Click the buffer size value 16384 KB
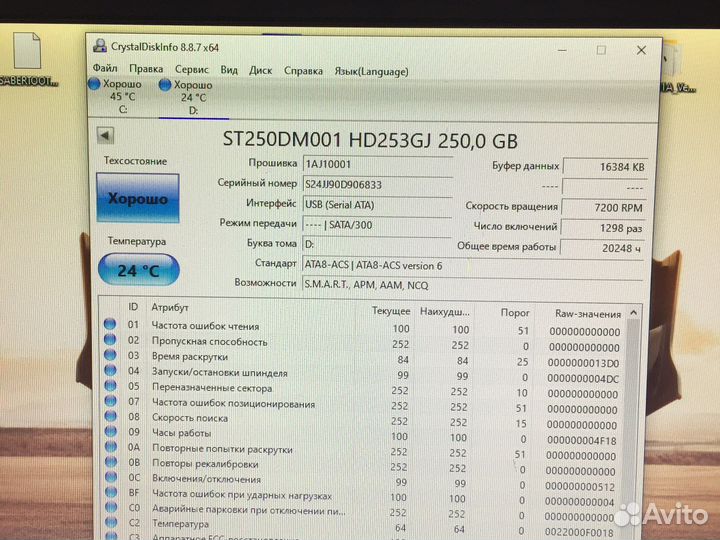 (605, 167)
